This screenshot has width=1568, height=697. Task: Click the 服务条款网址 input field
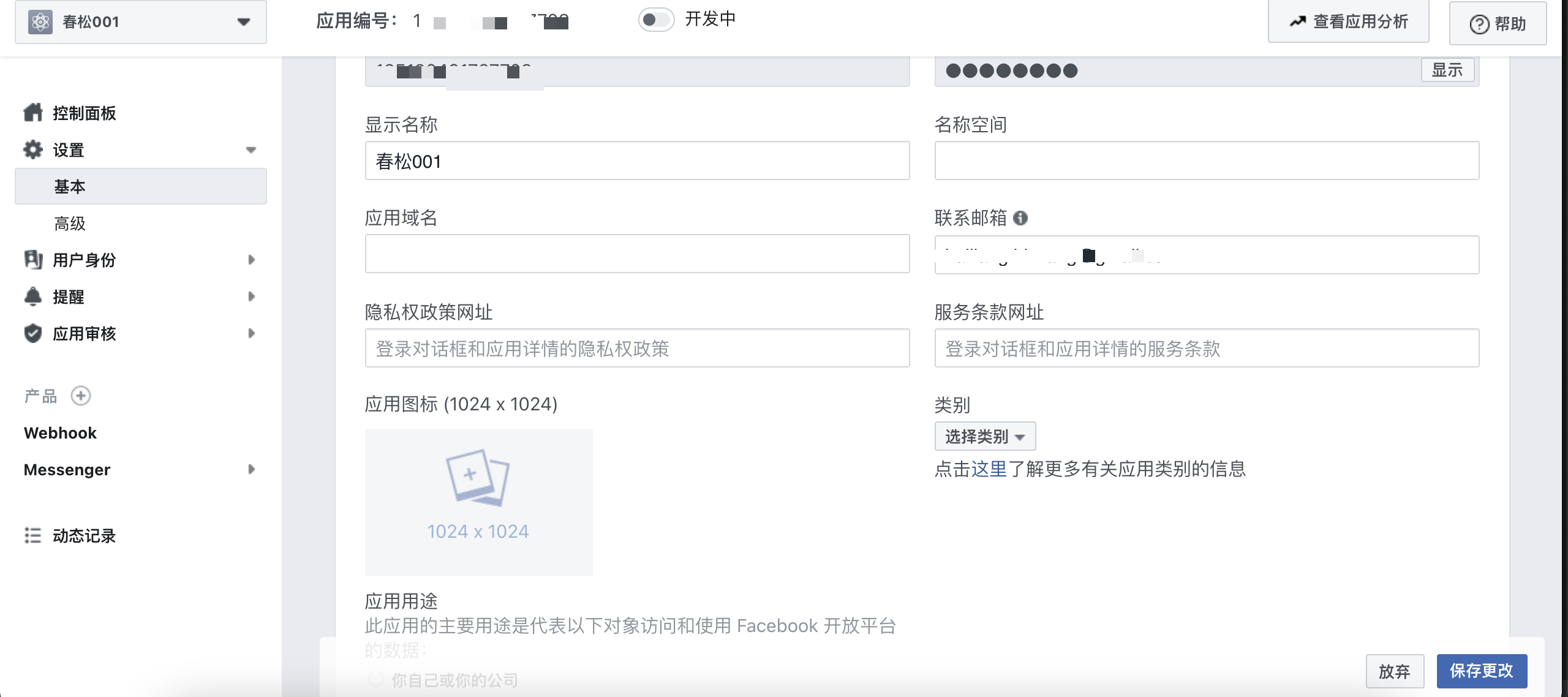pyautogui.click(x=1207, y=348)
